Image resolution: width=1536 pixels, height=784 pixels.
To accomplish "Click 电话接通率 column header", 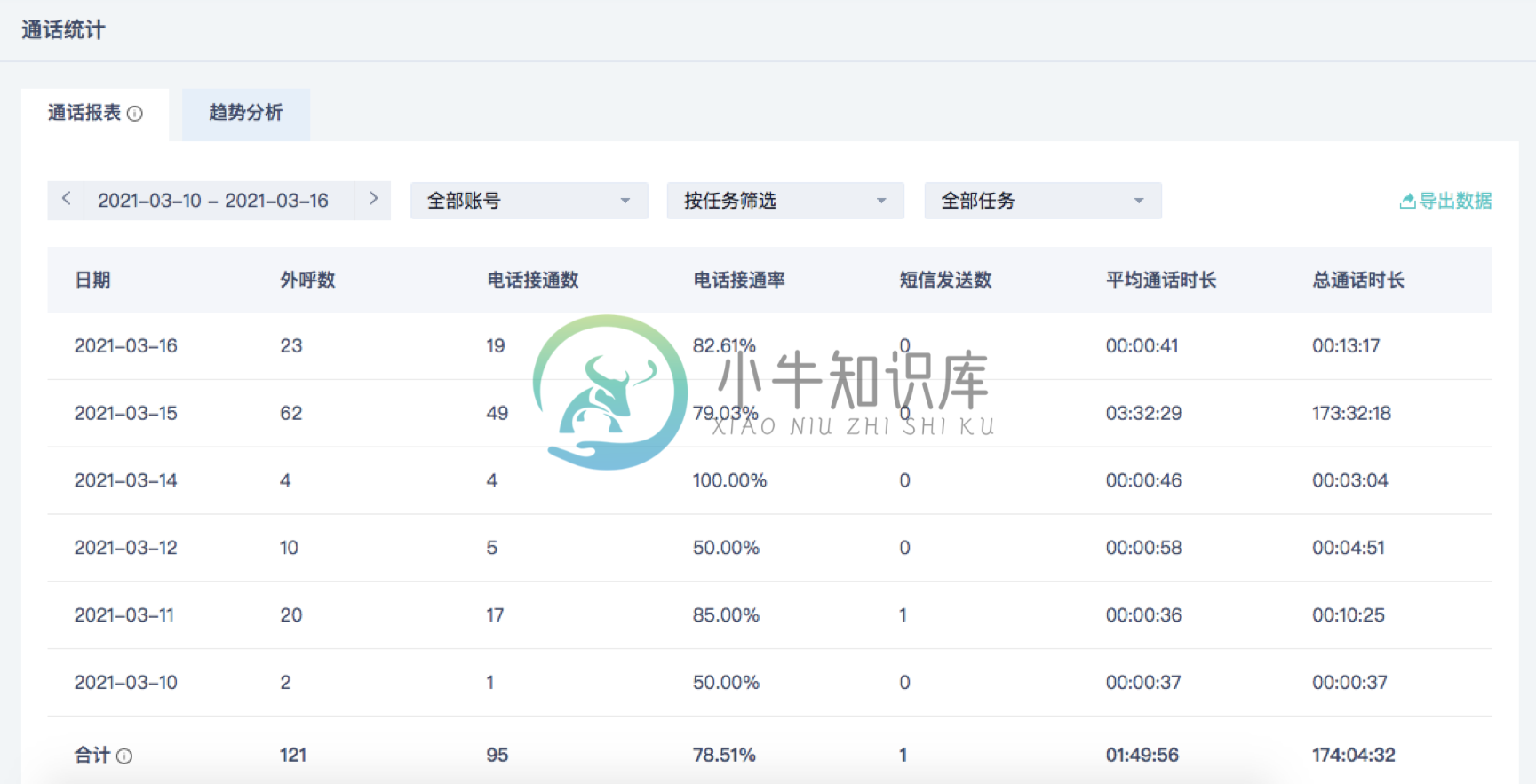I will [x=739, y=281].
